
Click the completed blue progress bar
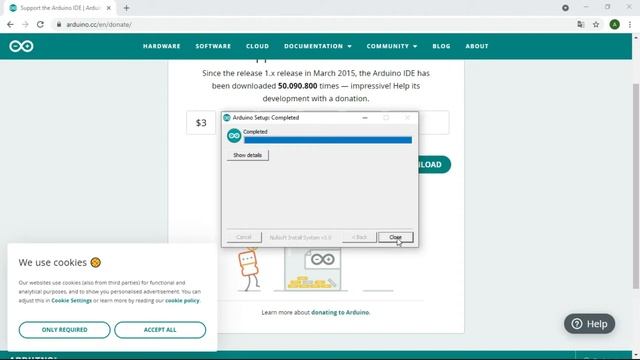coord(328,140)
